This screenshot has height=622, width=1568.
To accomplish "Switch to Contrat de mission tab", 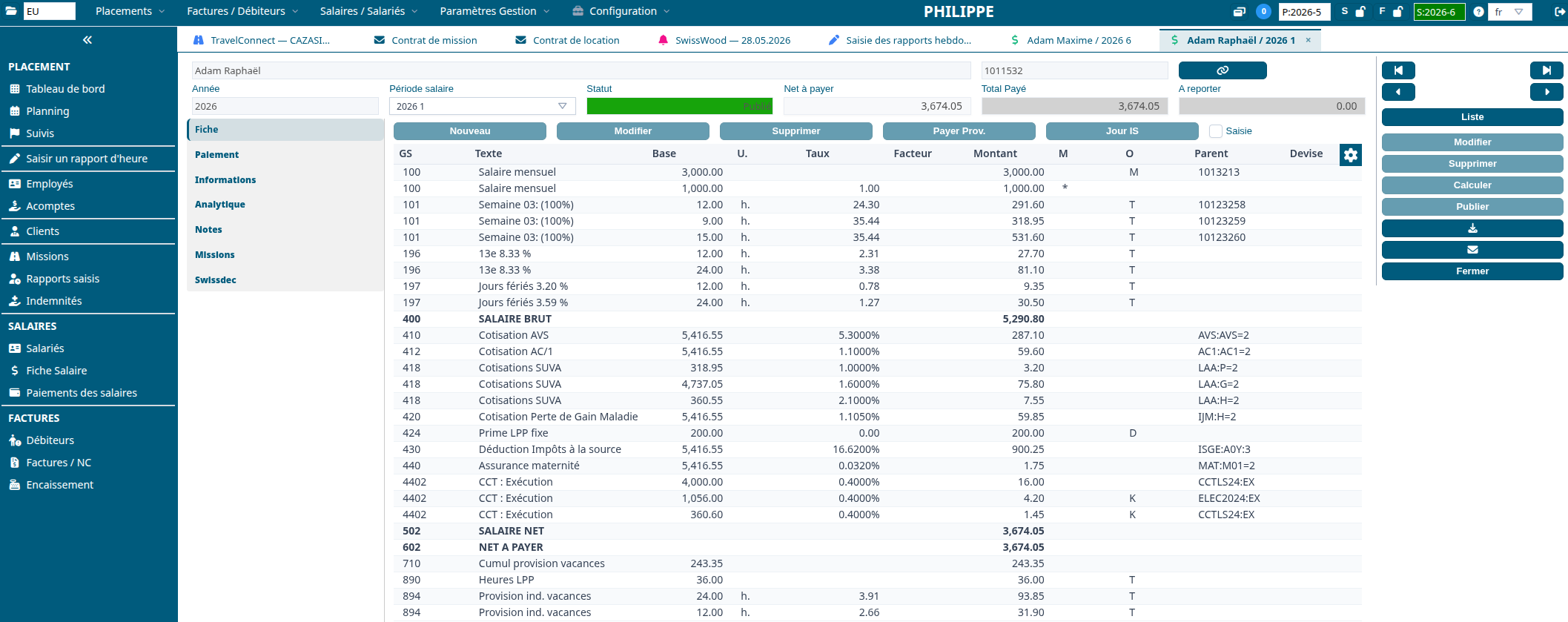I will coord(426,40).
